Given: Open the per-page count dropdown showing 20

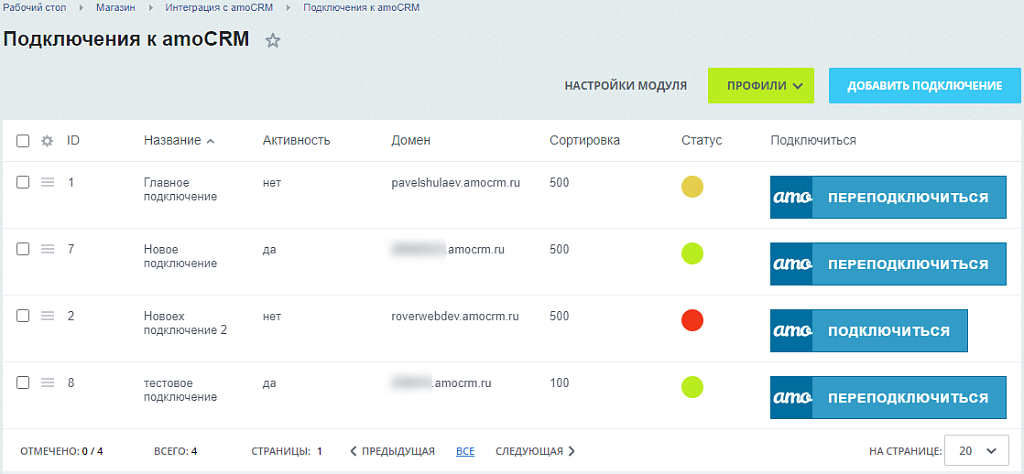Looking at the screenshot, I should click(x=978, y=451).
